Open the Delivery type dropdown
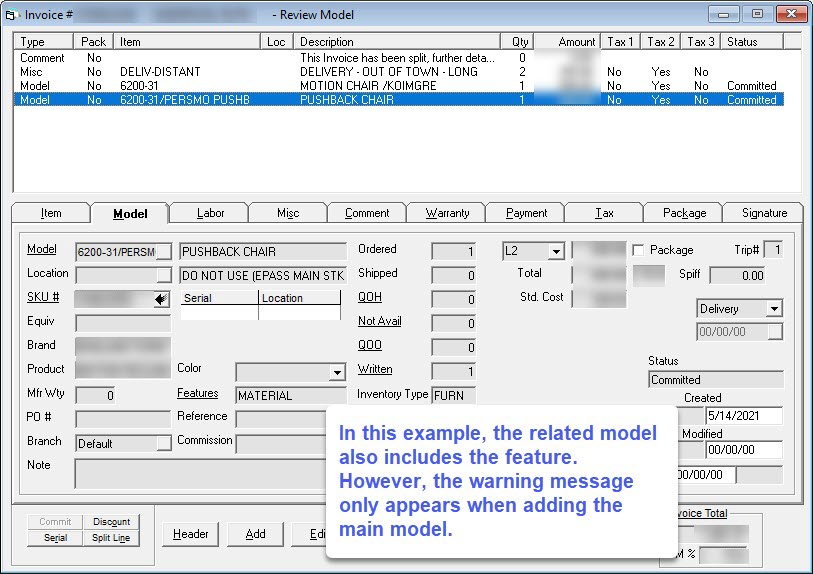 [x=774, y=309]
